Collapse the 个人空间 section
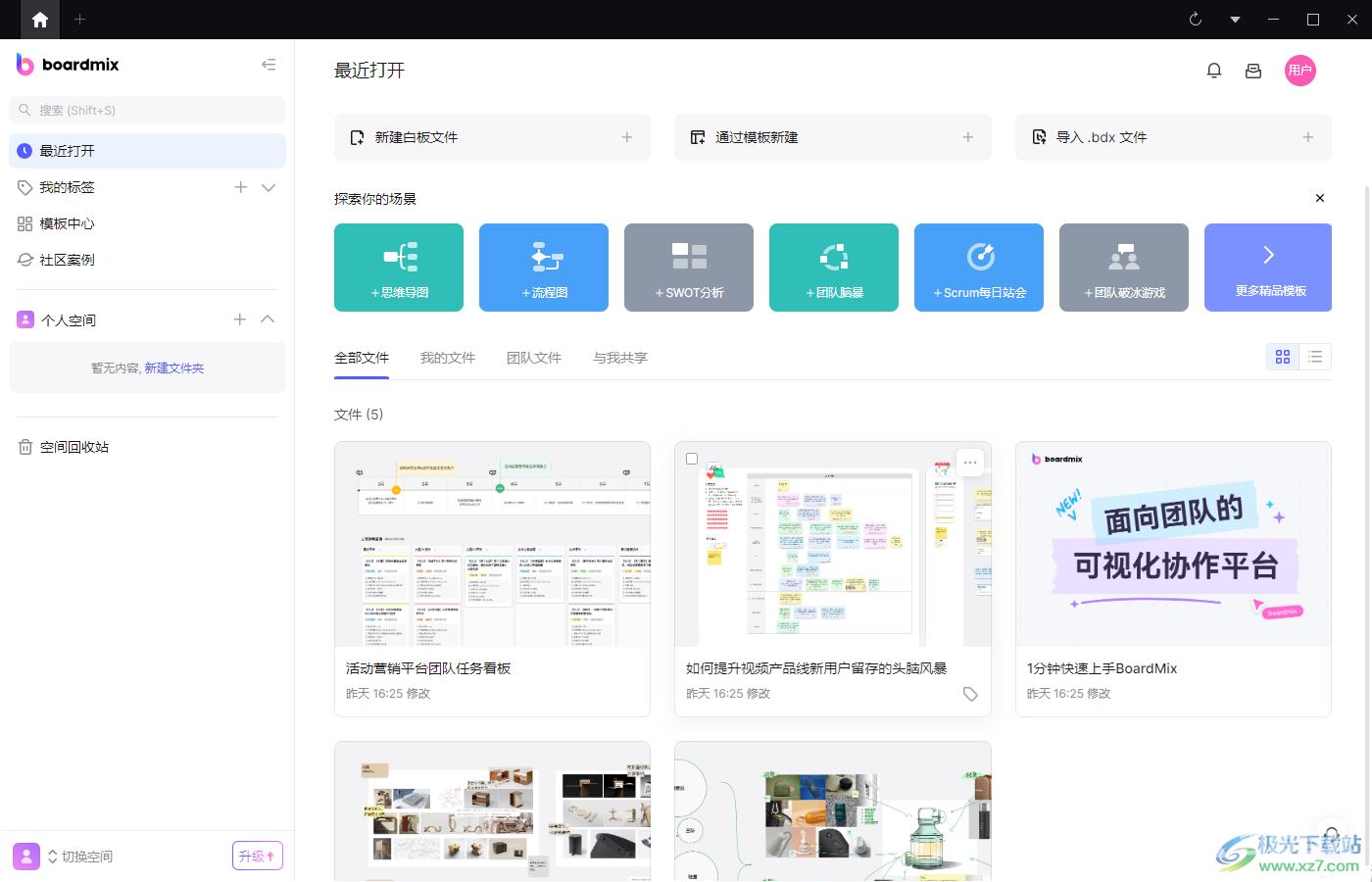 pyautogui.click(x=268, y=319)
